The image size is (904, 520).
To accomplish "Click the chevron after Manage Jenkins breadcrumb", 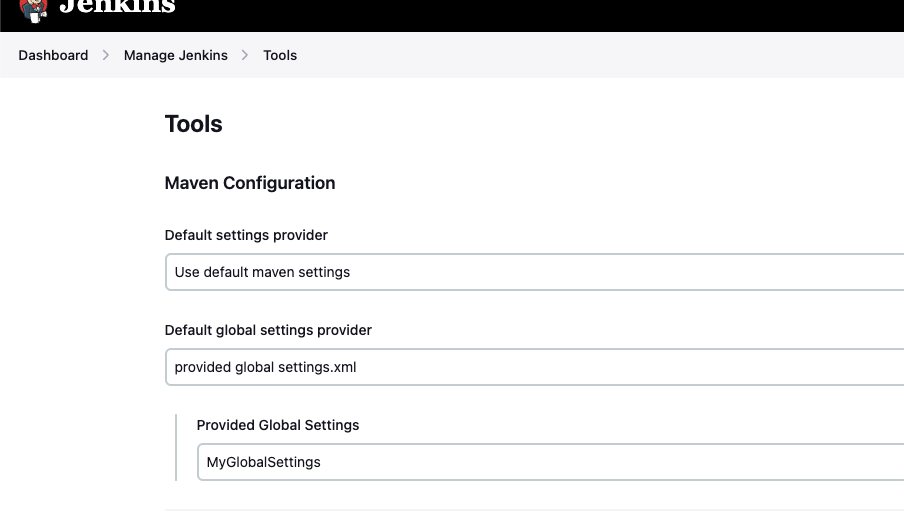I will pyautogui.click(x=245, y=55).
